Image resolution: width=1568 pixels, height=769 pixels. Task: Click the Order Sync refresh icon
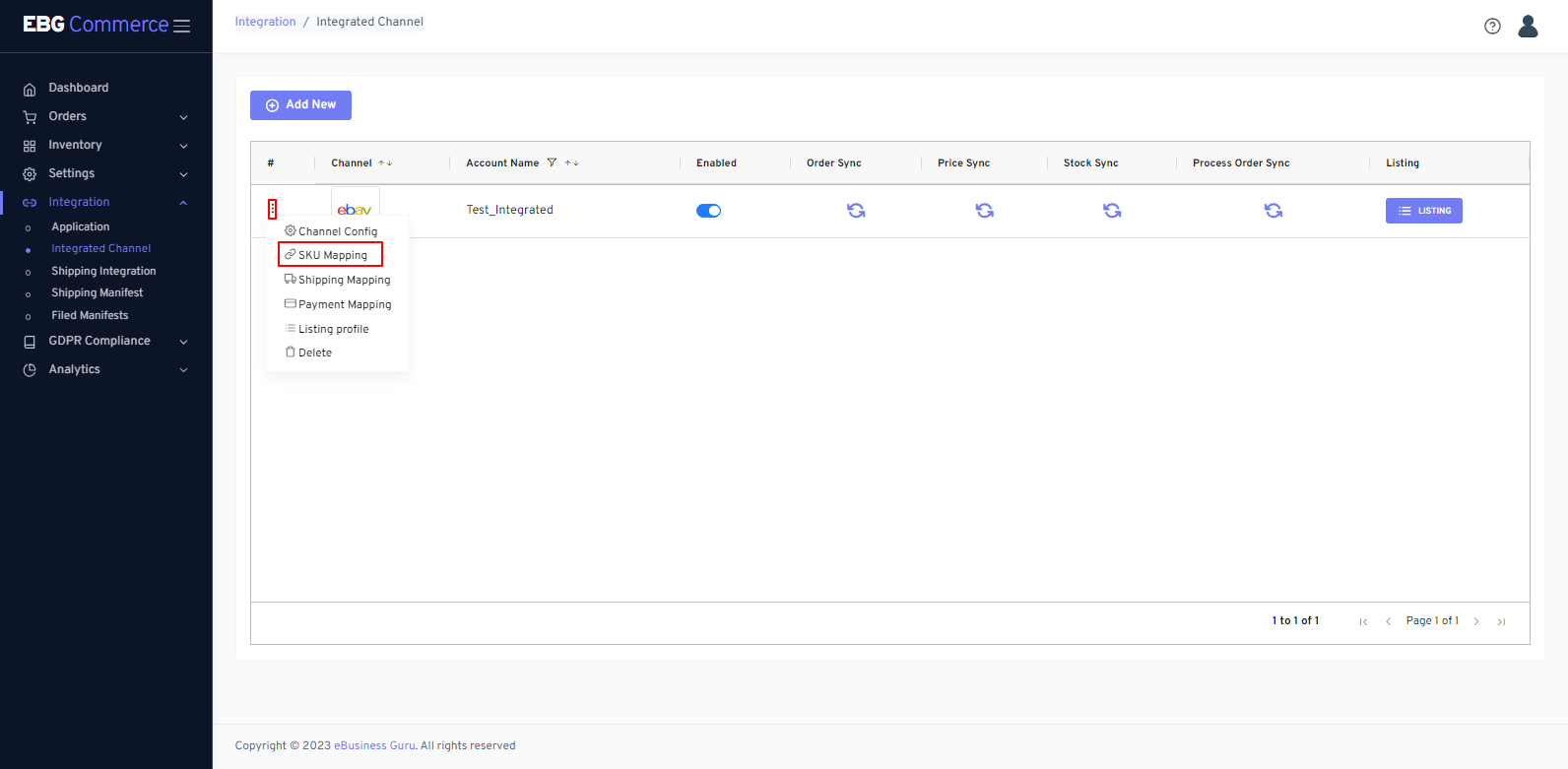coord(856,211)
